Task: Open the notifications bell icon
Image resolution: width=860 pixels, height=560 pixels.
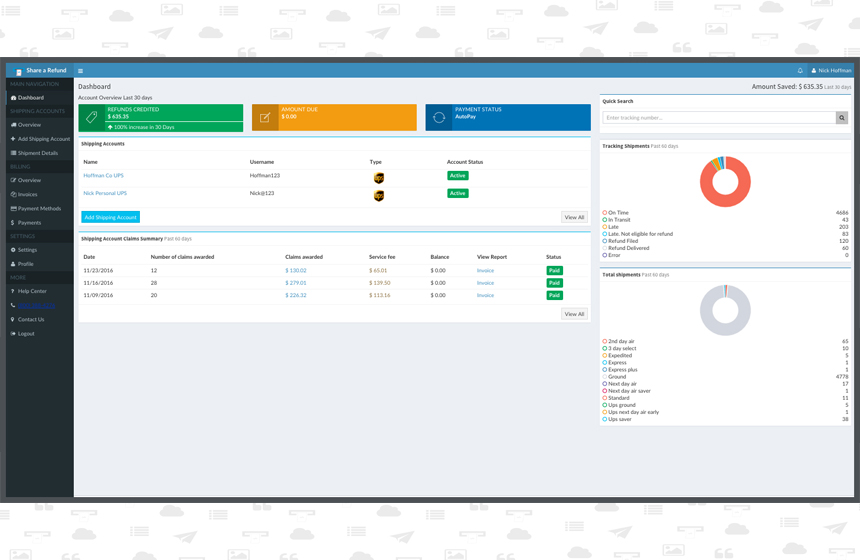Action: pyautogui.click(x=800, y=71)
